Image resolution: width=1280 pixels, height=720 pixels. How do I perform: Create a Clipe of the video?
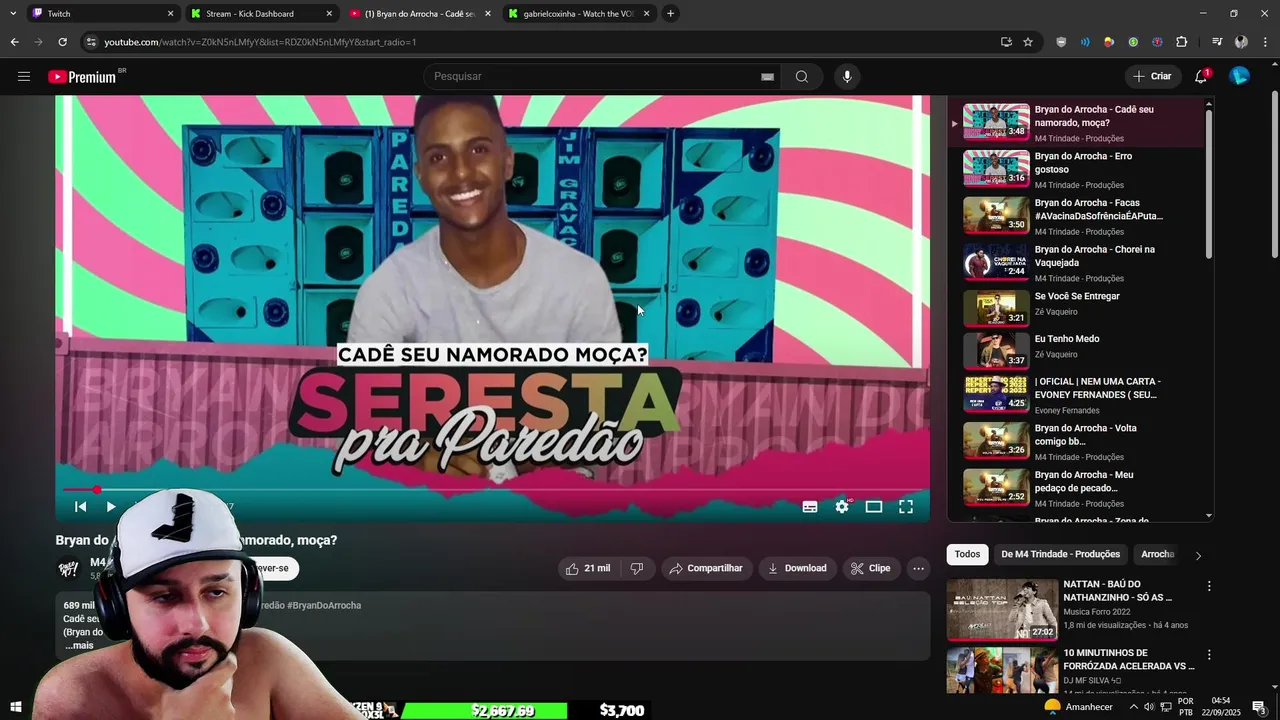pyautogui.click(x=870, y=568)
